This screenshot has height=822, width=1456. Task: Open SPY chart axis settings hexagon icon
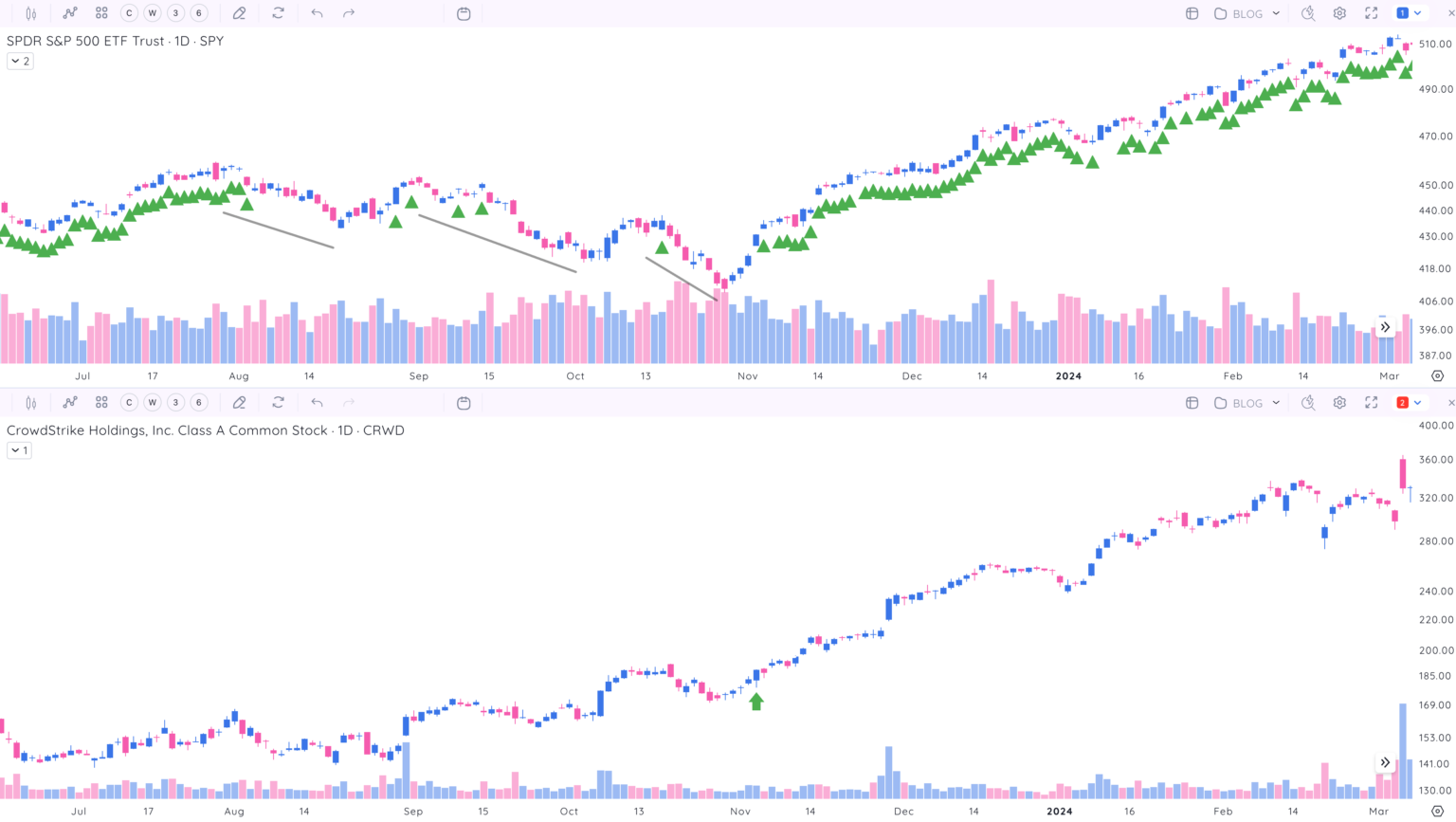(x=1437, y=376)
